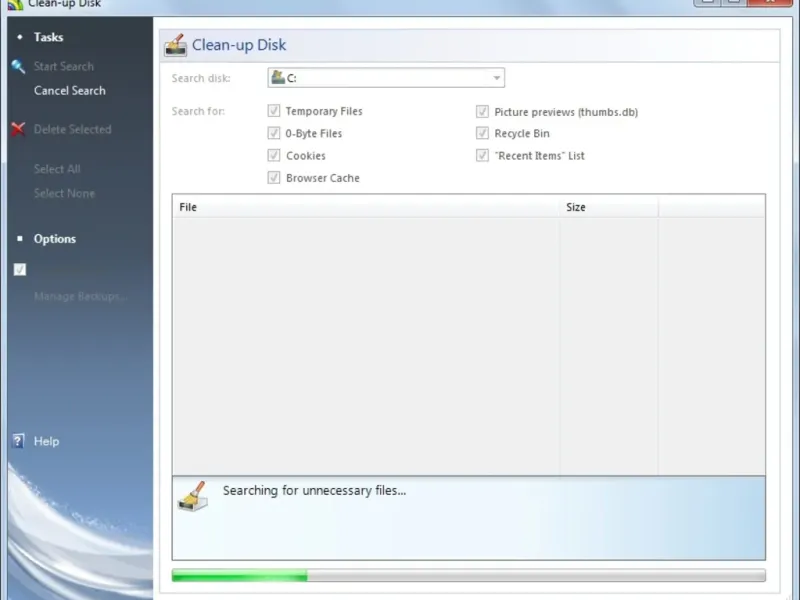Toggle the Recycle Bin checkbox
800x600 pixels.
482,133
